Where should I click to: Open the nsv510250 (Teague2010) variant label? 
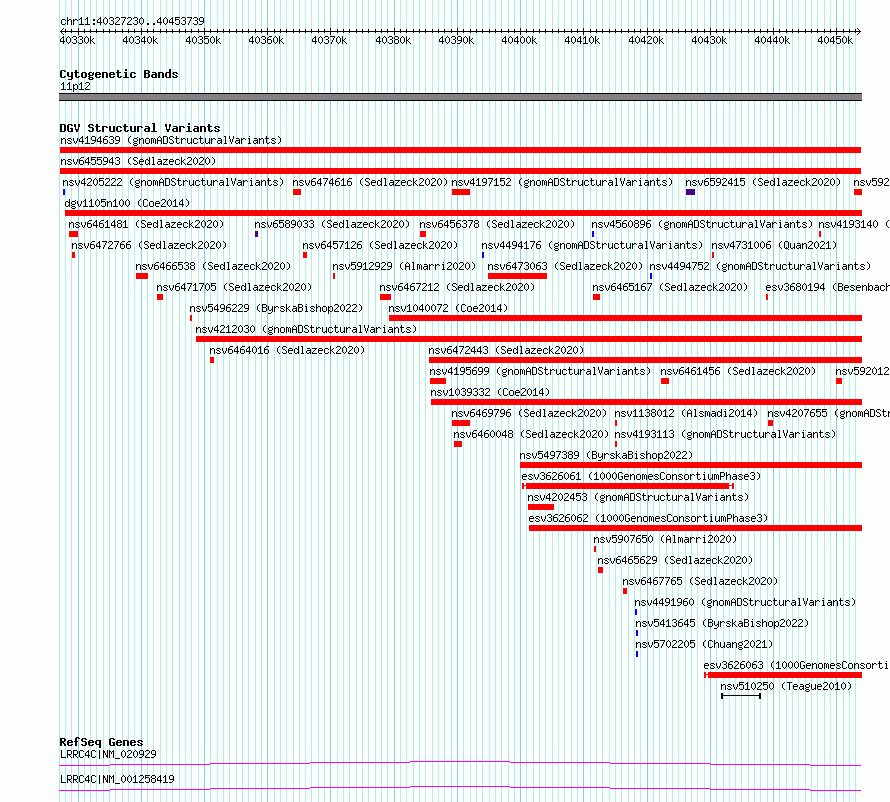coord(786,686)
